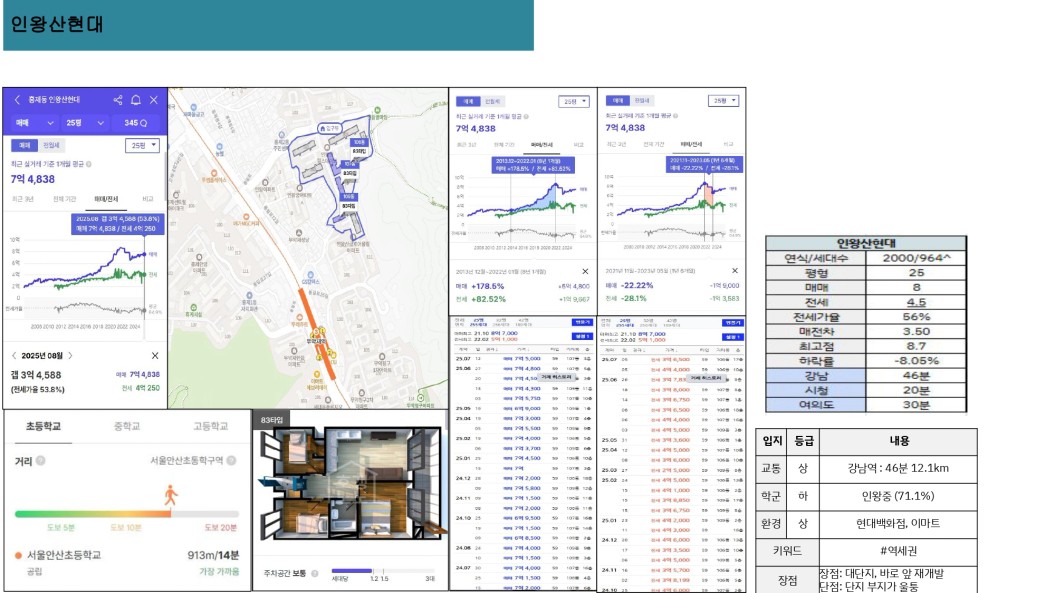Click the share icon in app header
The height and width of the screenshot is (593, 1055).
tap(118, 100)
